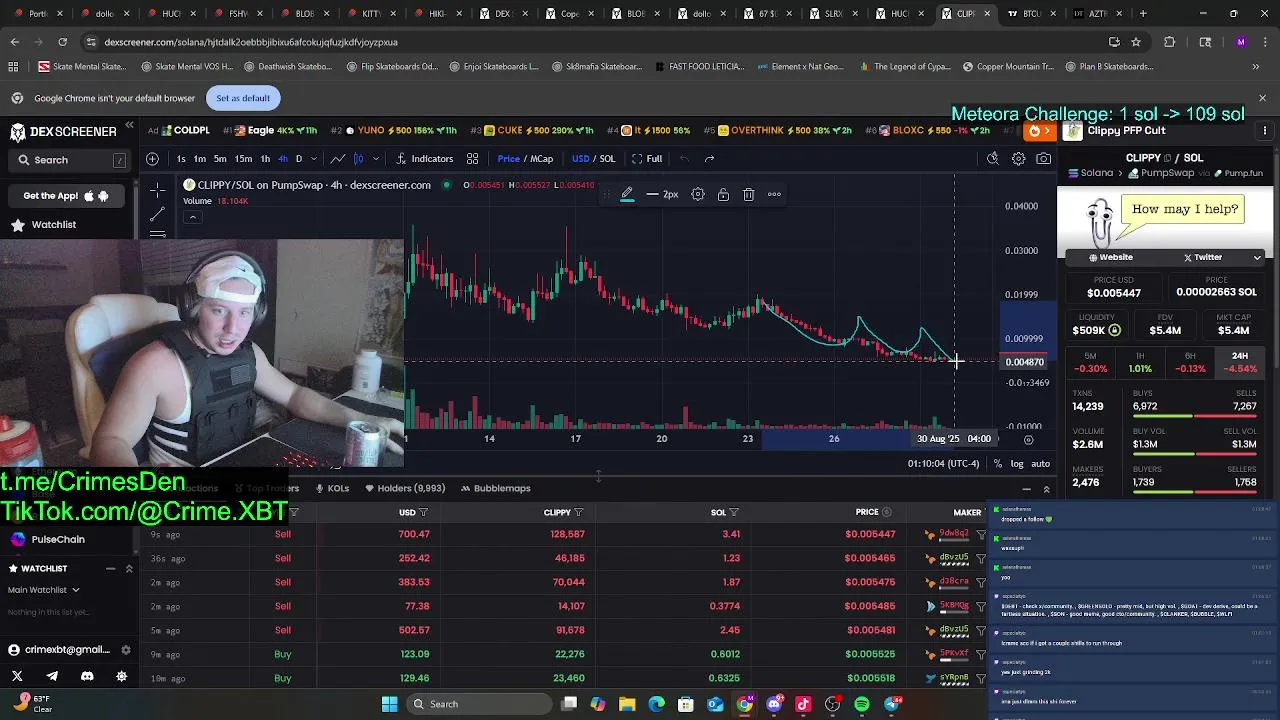The width and height of the screenshot is (1280, 720).
Task: Open indicator templates grid icon
Action: [x=472, y=158]
